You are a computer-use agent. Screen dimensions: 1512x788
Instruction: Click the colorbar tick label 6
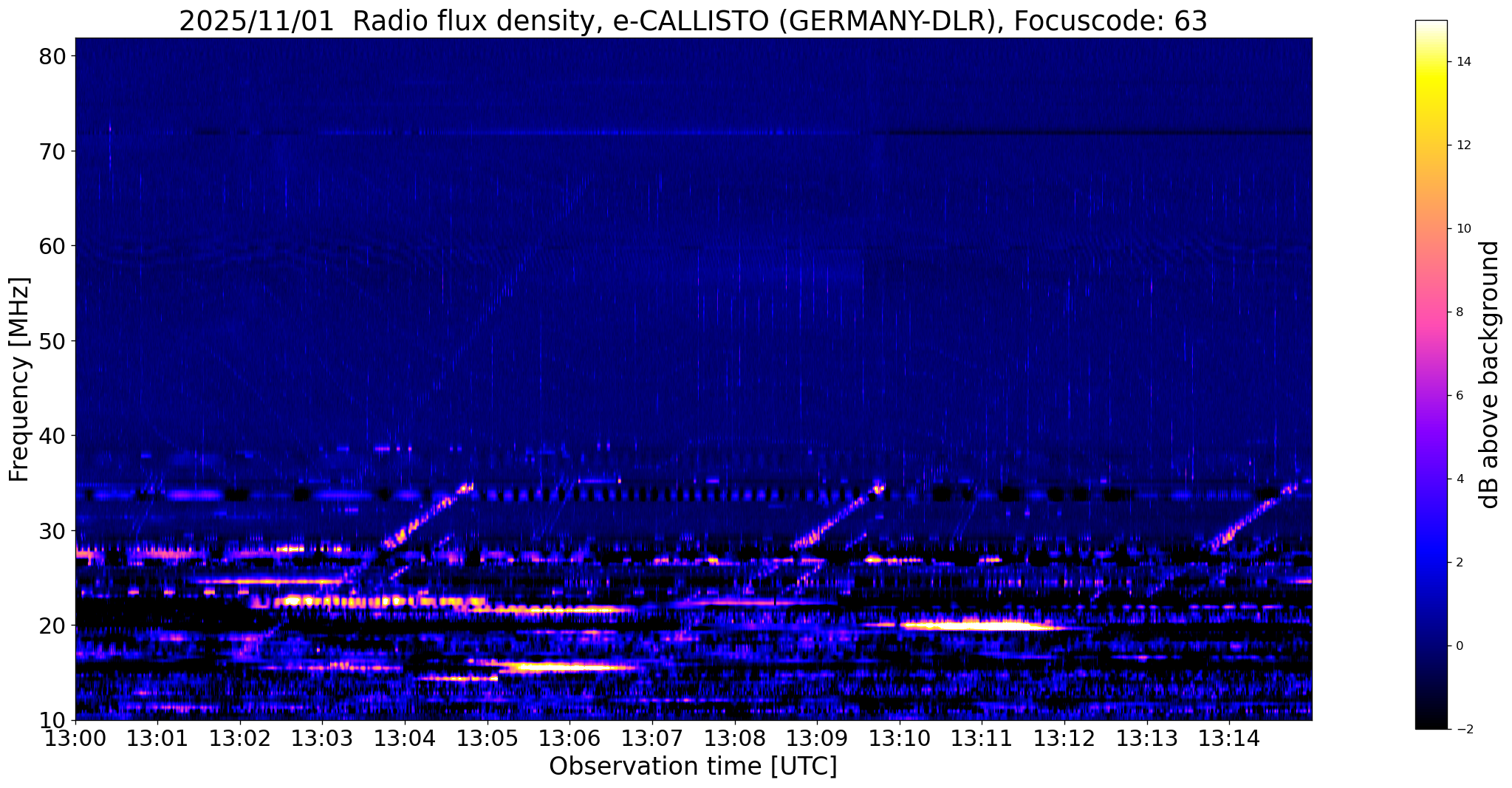tap(1460, 396)
